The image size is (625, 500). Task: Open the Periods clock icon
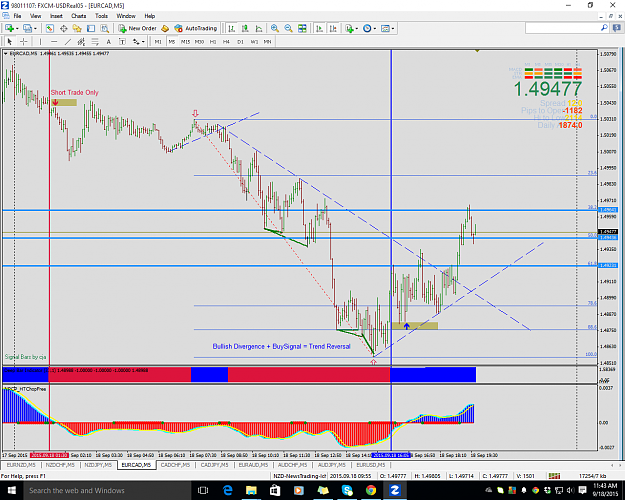pos(367,28)
